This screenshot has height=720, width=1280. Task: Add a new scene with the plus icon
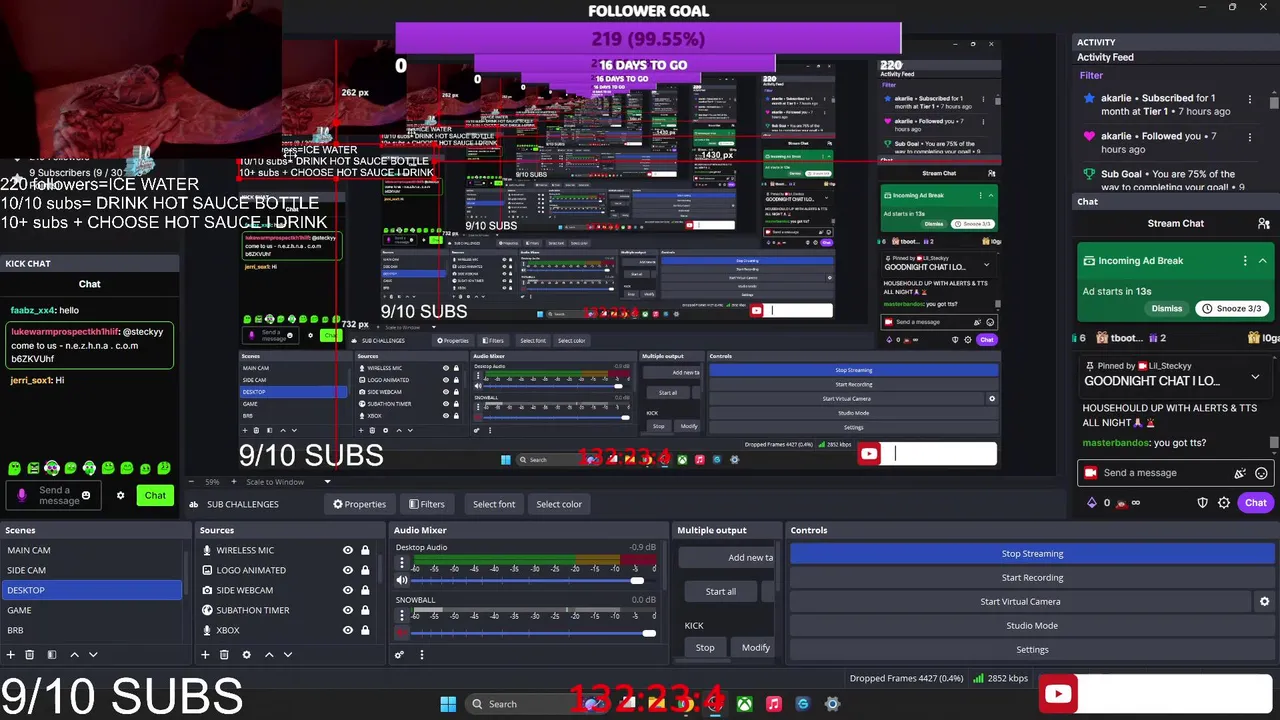[x=10, y=655]
